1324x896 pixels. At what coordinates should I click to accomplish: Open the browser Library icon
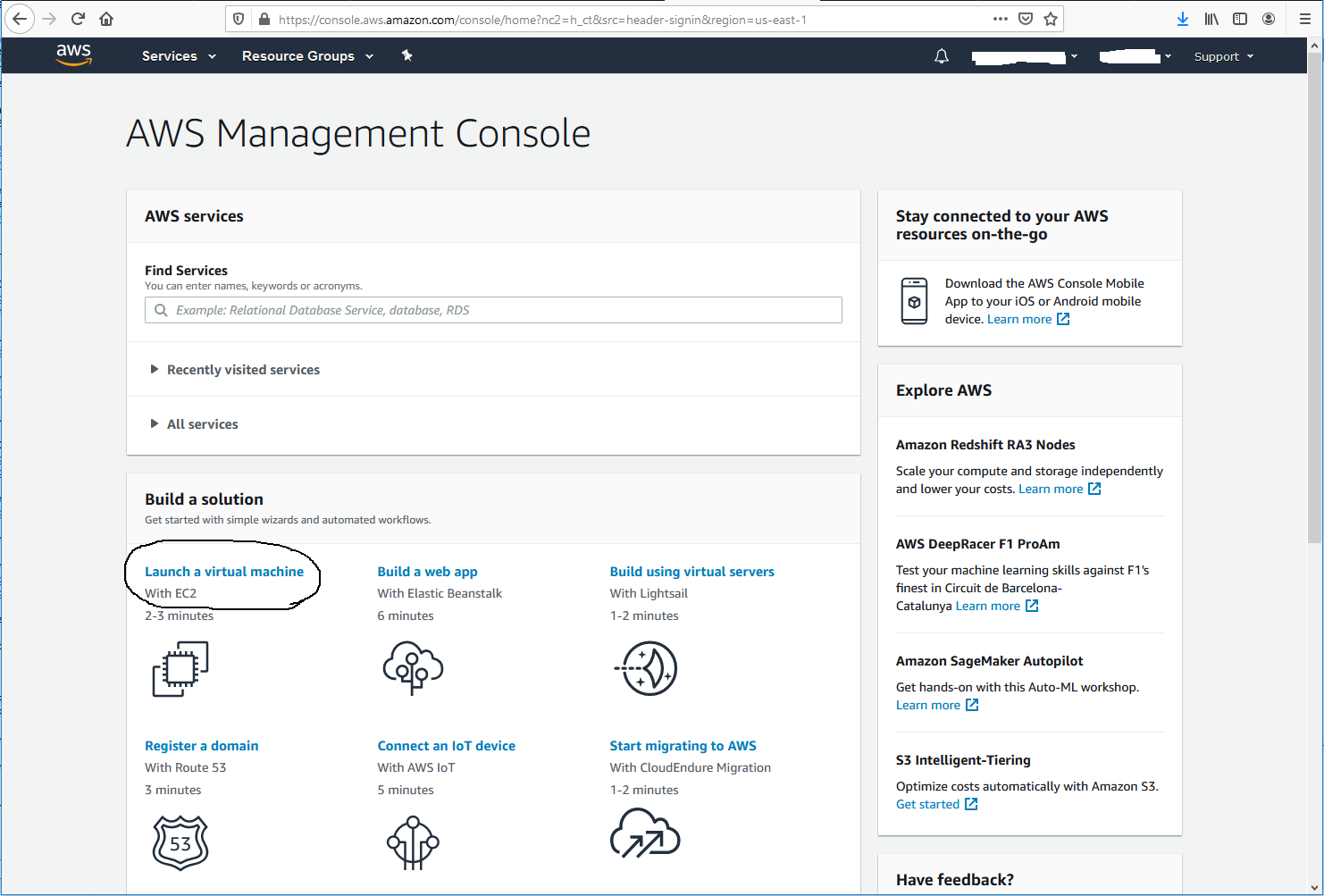pos(1211,19)
